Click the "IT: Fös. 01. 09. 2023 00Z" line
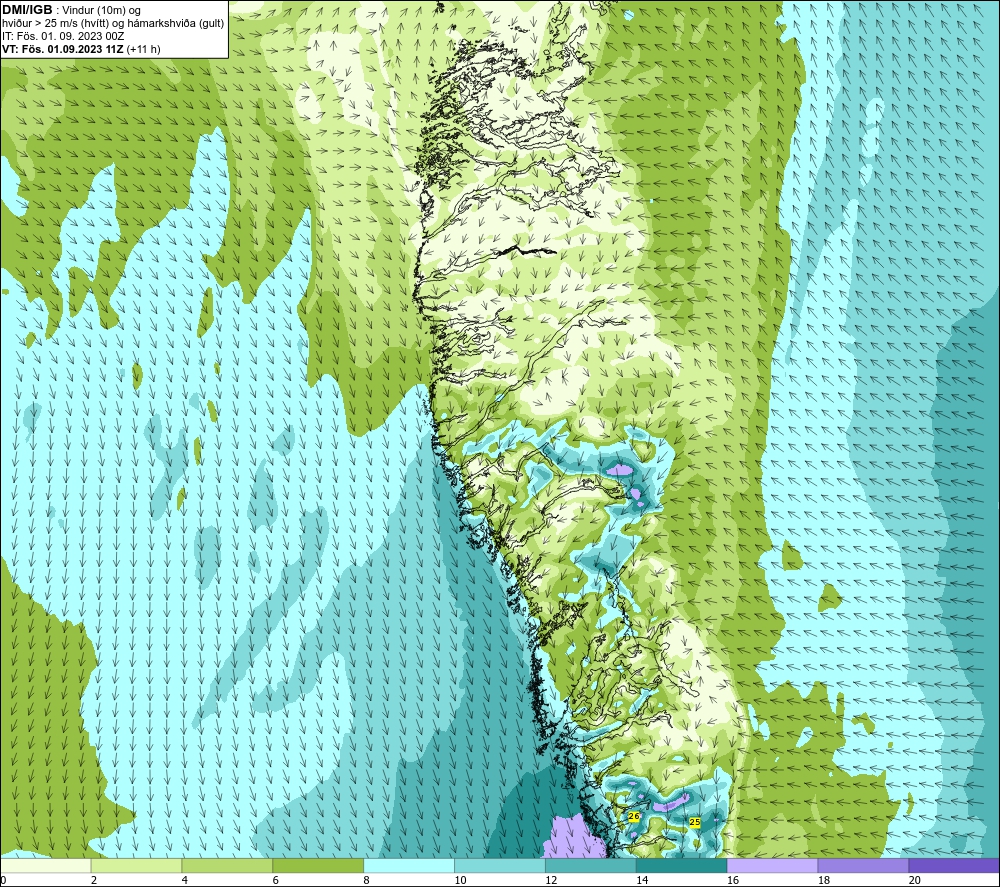 tap(63, 36)
